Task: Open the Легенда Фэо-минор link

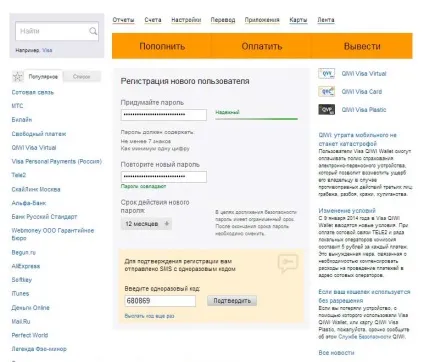Action: click(x=39, y=349)
